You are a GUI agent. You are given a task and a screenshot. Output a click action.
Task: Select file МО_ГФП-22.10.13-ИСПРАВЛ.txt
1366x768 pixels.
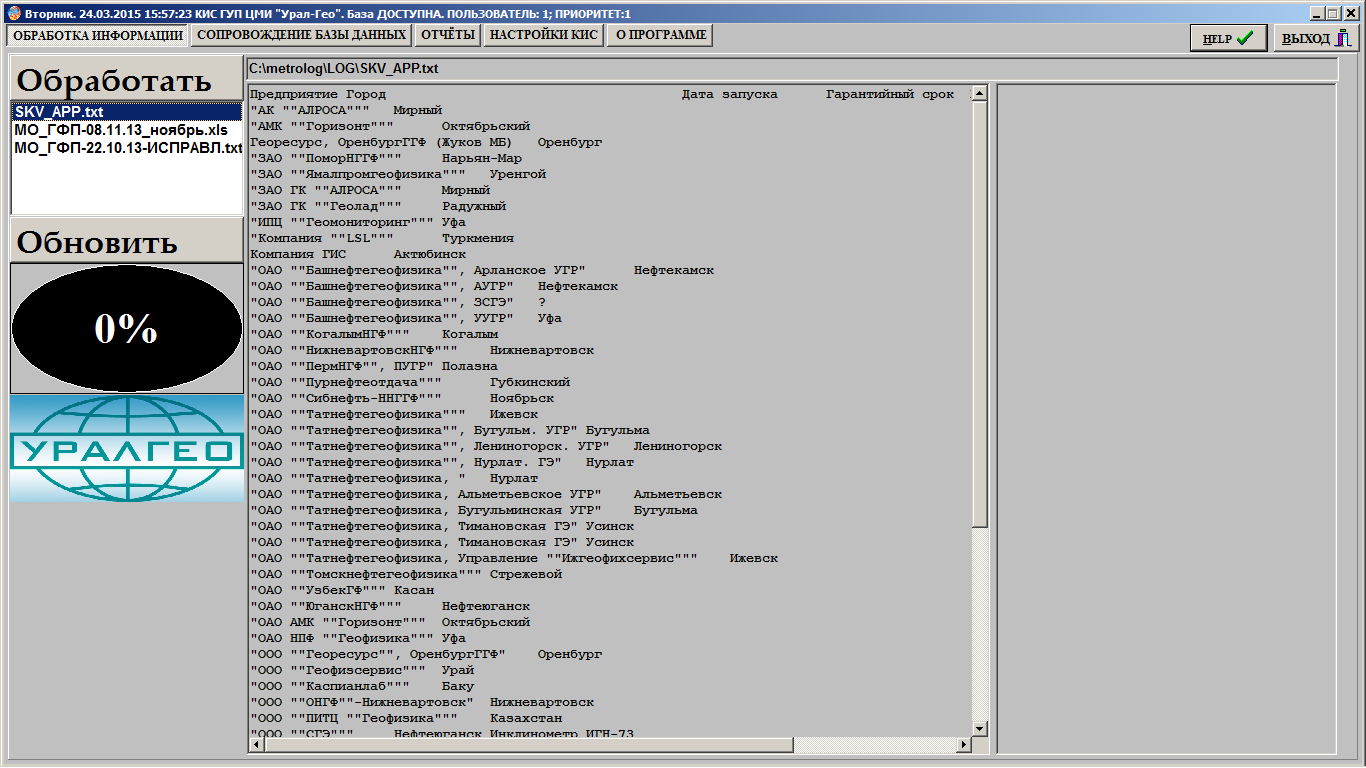tap(128, 148)
